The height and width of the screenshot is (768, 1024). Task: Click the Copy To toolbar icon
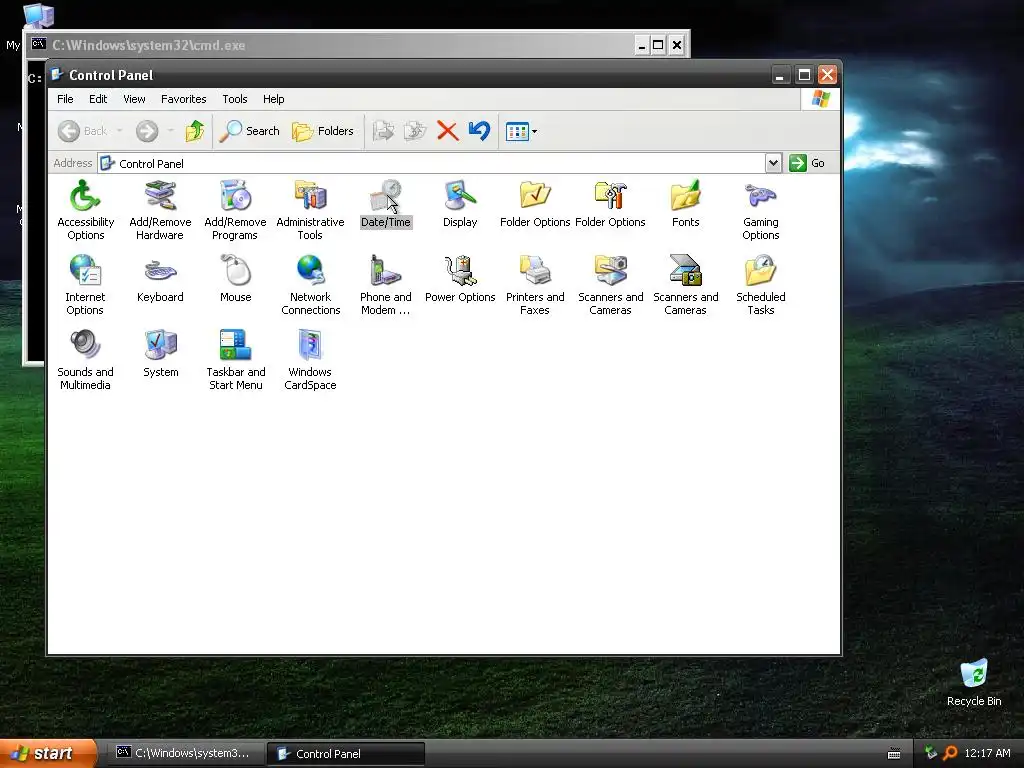coord(415,131)
